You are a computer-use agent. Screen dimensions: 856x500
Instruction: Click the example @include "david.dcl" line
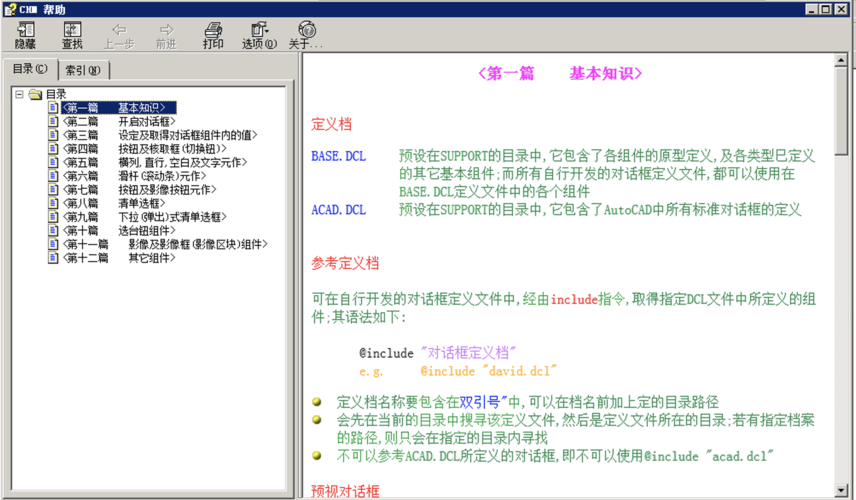pos(458,371)
